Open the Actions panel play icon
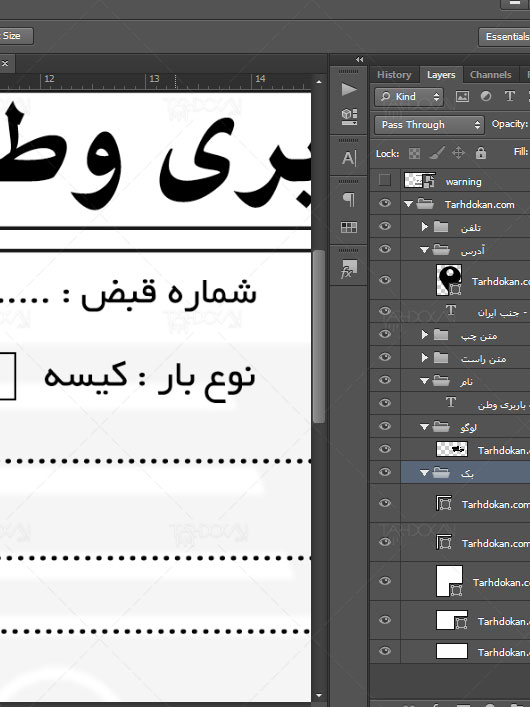 pos(349,89)
